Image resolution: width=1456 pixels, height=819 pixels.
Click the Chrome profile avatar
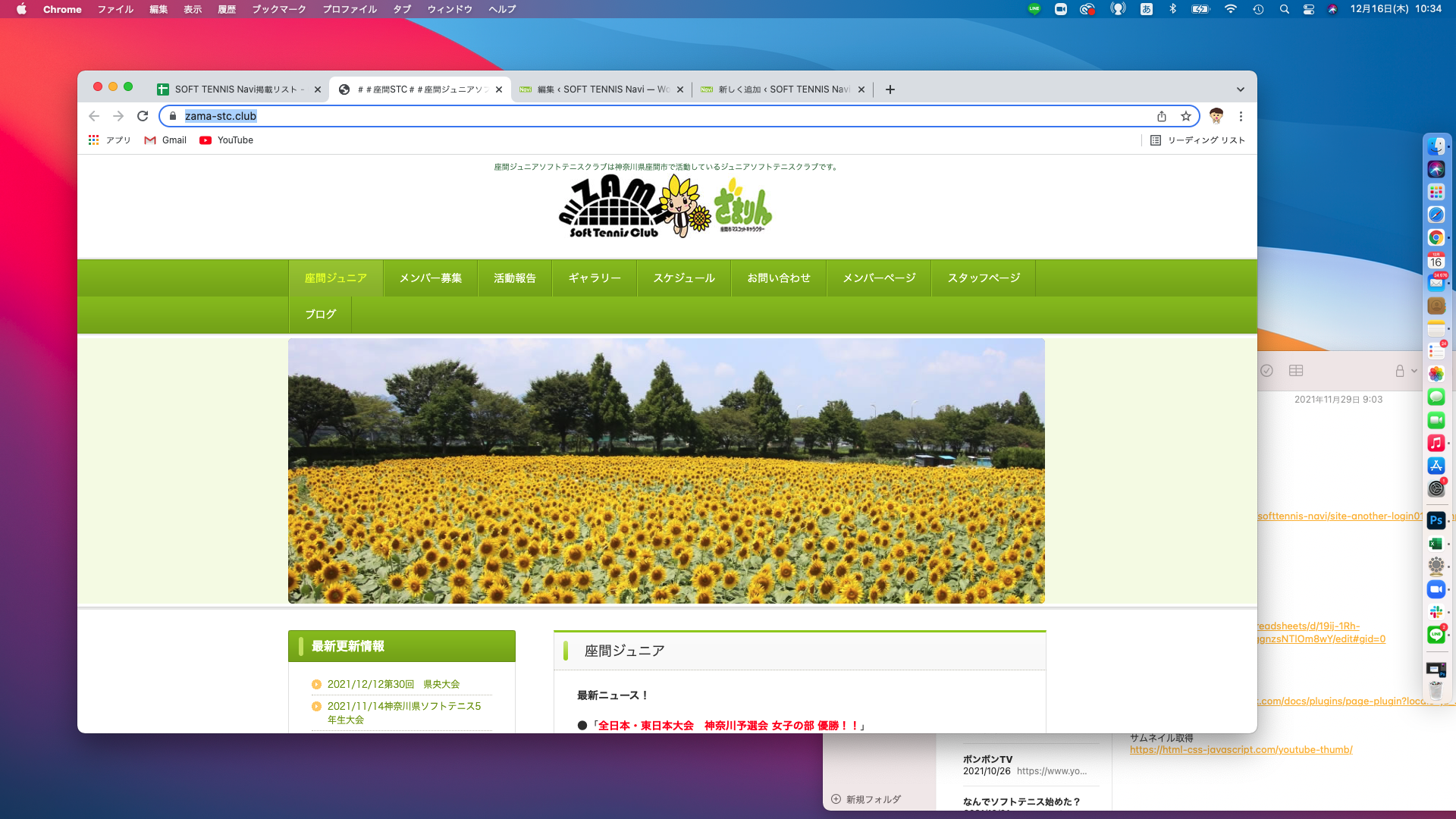click(1216, 116)
